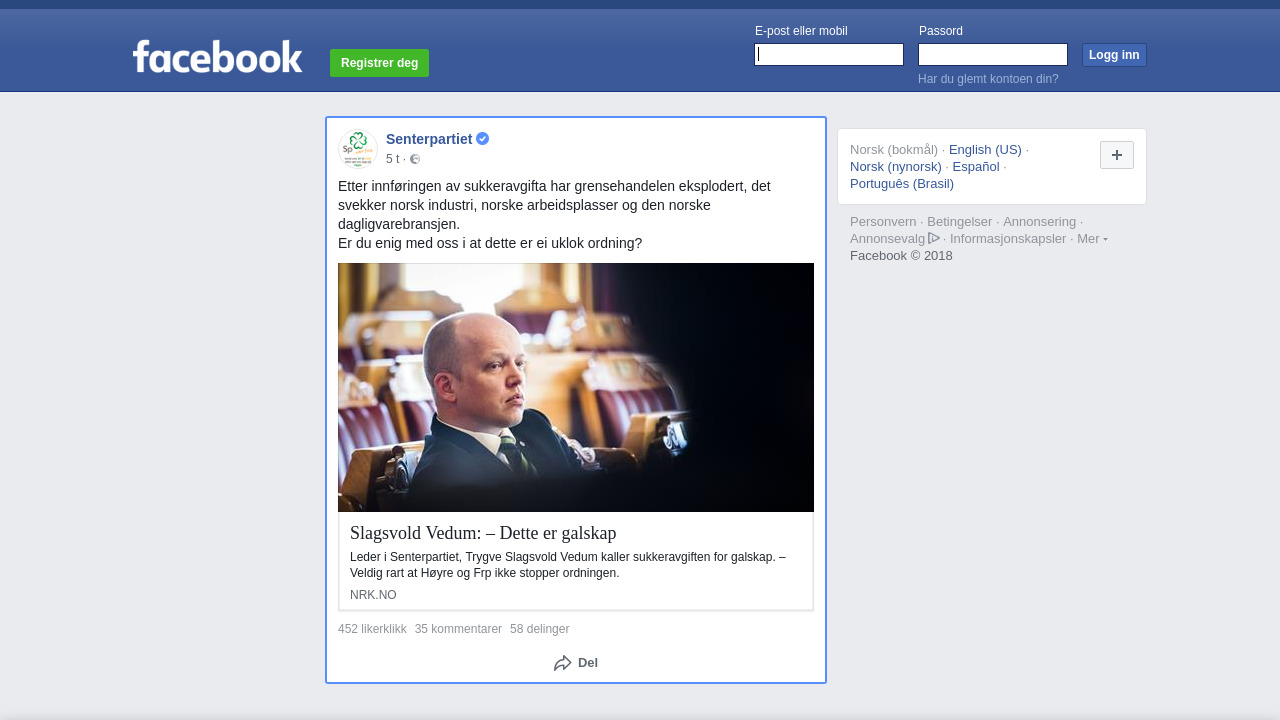Click the article description about Trygve Slagsvold Vedum
The width and height of the screenshot is (1280, 720).
click(568, 565)
